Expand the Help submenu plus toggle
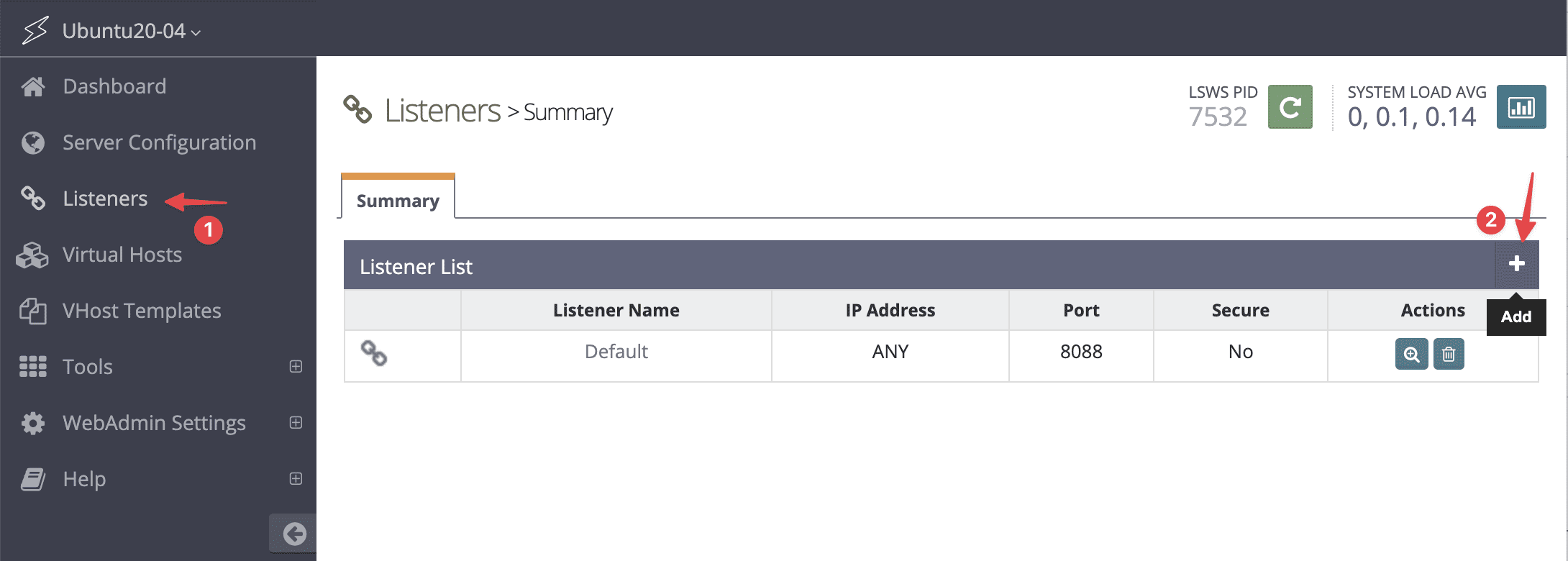This screenshot has height=561, width=1568. 296,479
